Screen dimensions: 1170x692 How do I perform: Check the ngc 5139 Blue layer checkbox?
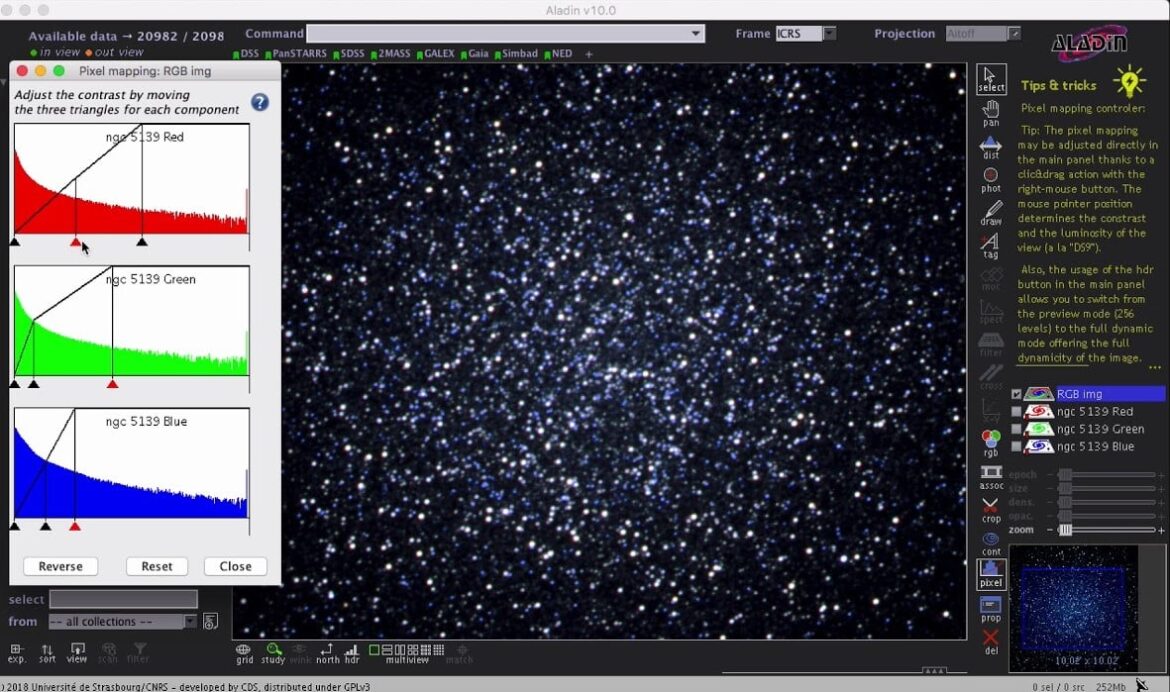(1017, 447)
